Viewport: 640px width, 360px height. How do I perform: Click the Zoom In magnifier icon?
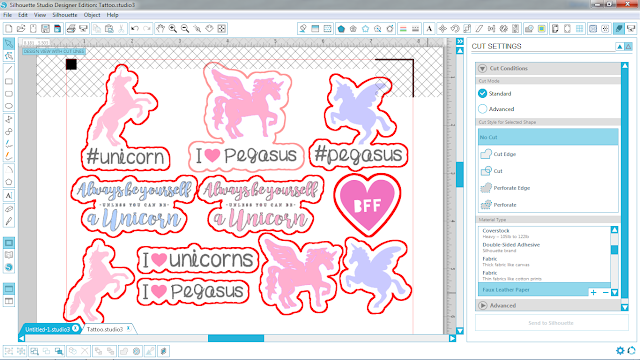pyautogui.click(x=173, y=29)
